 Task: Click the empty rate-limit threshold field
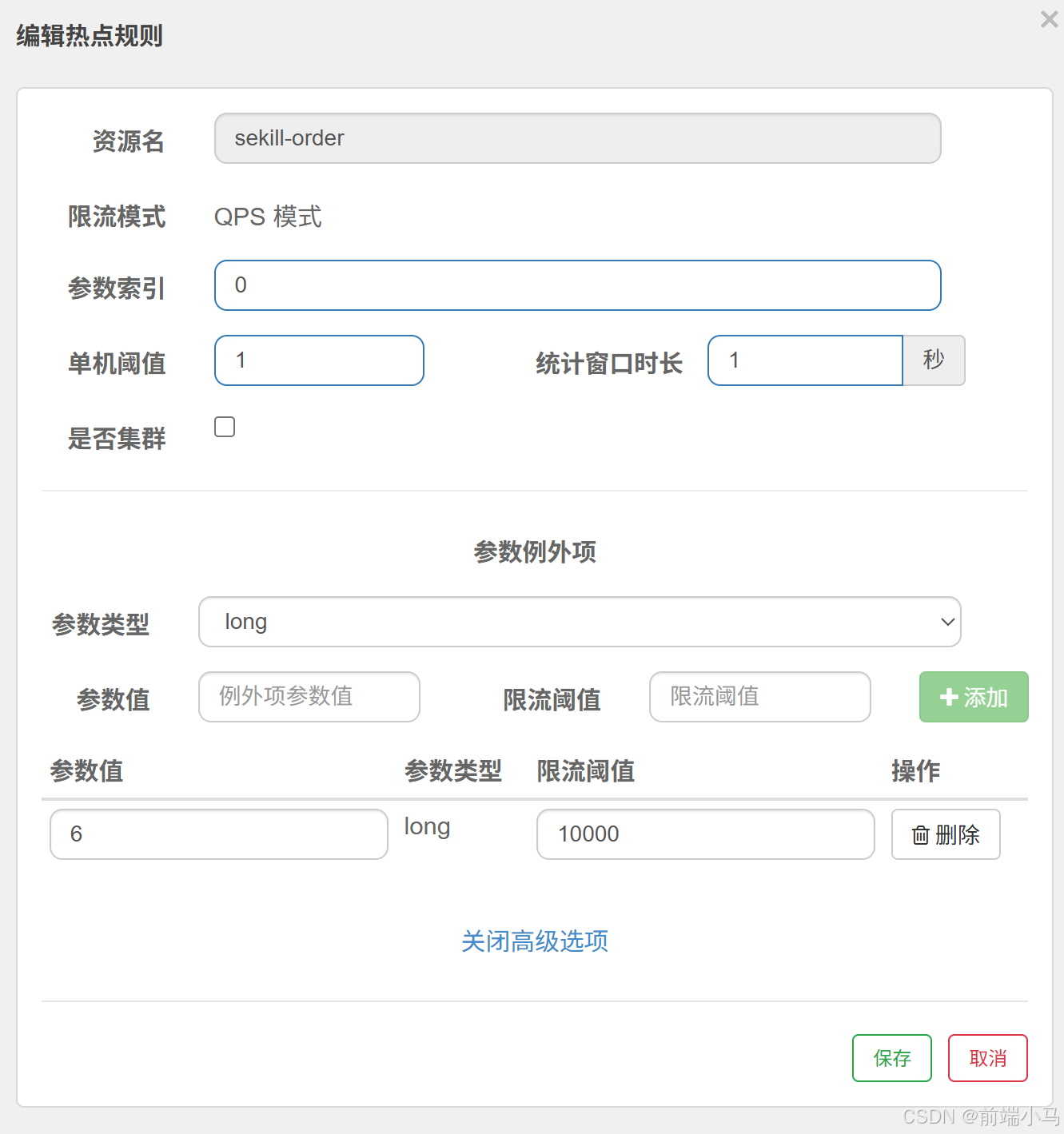pyautogui.click(x=759, y=697)
